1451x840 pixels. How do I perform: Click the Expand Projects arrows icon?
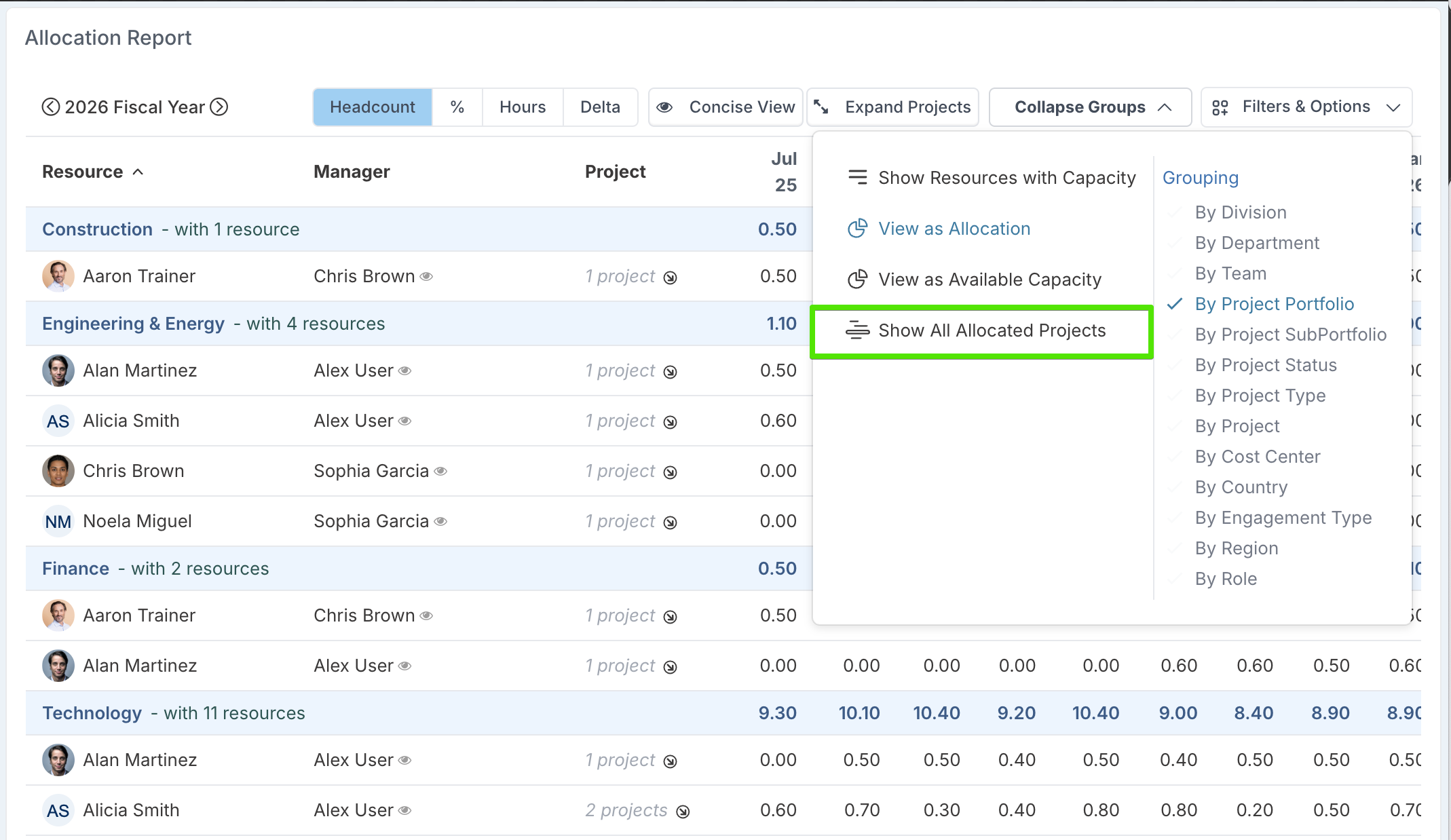tap(821, 107)
